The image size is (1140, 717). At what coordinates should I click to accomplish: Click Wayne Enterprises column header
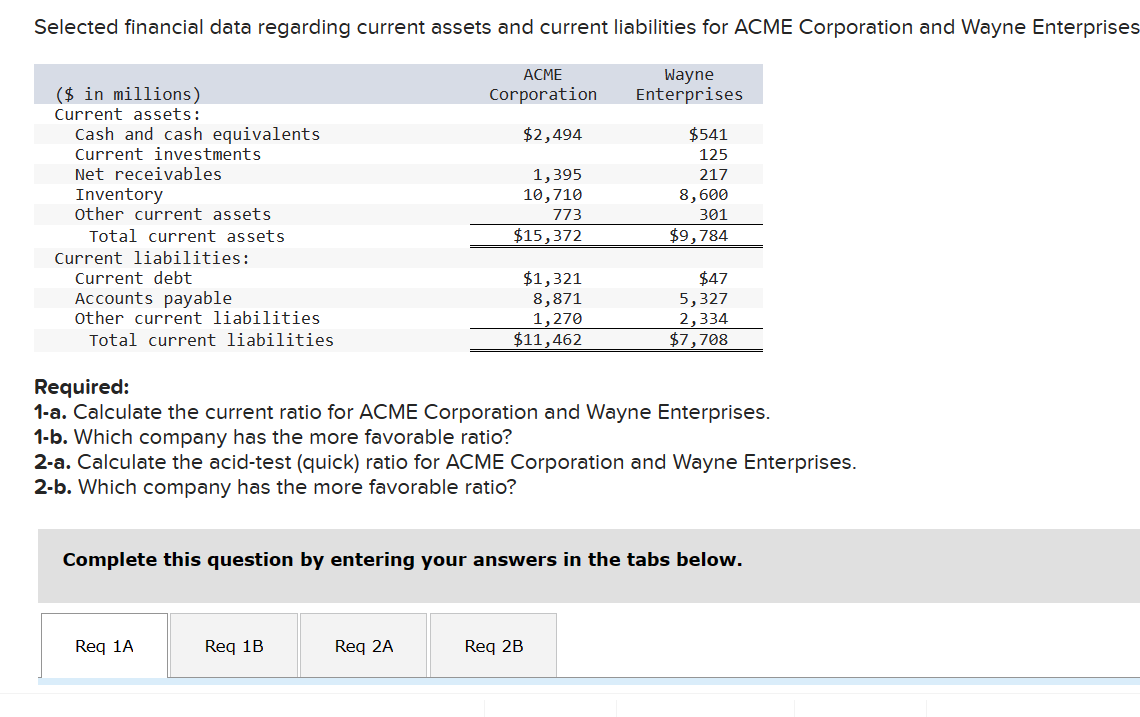tap(689, 84)
